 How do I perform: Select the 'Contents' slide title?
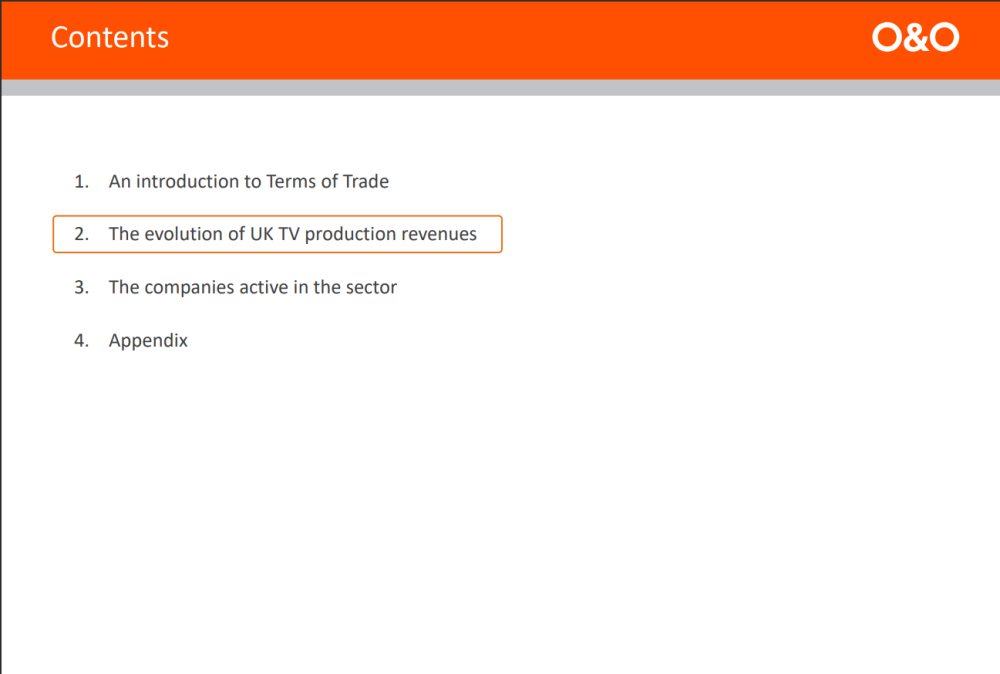pos(110,37)
